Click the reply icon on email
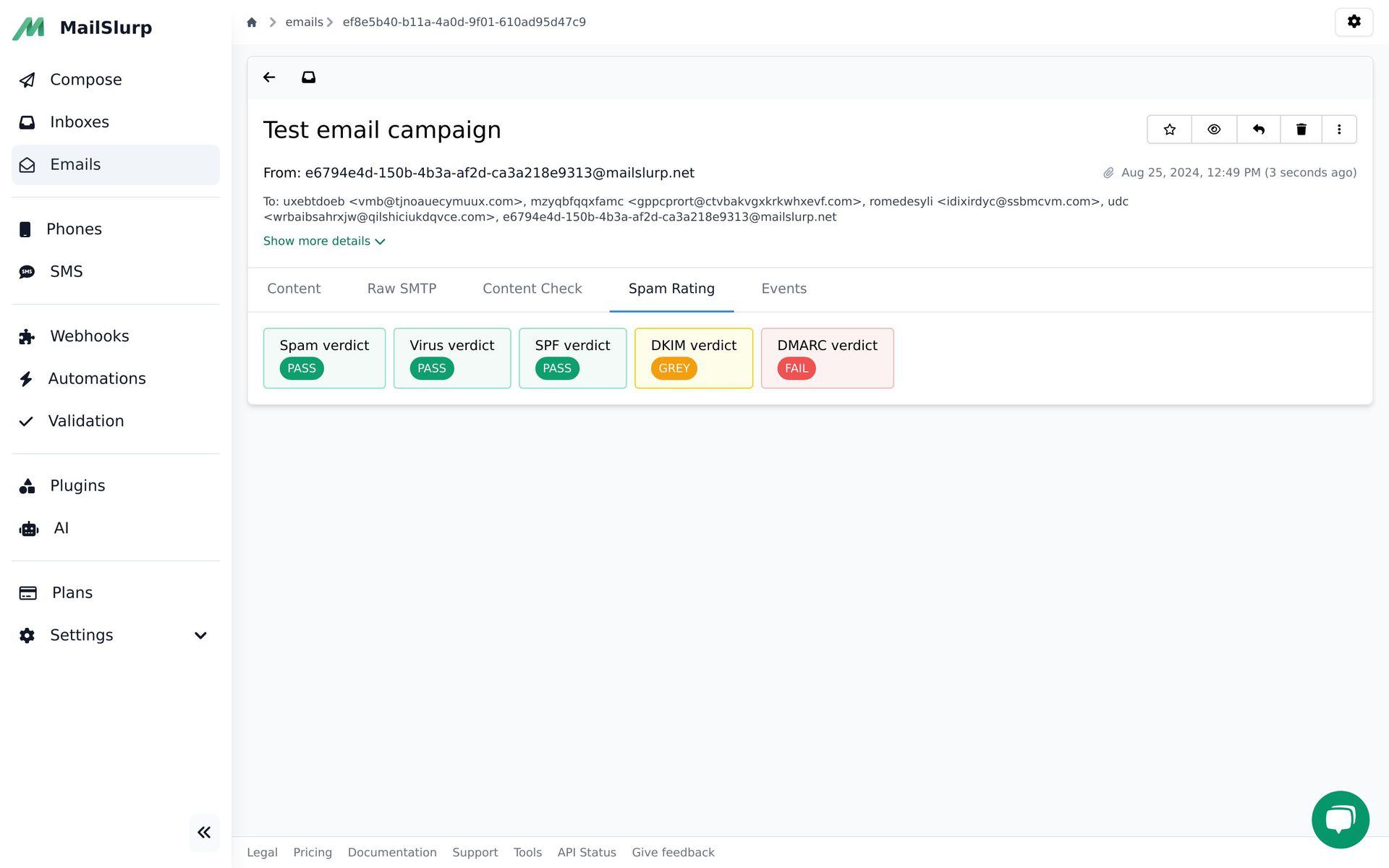 click(x=1258, y=129)
